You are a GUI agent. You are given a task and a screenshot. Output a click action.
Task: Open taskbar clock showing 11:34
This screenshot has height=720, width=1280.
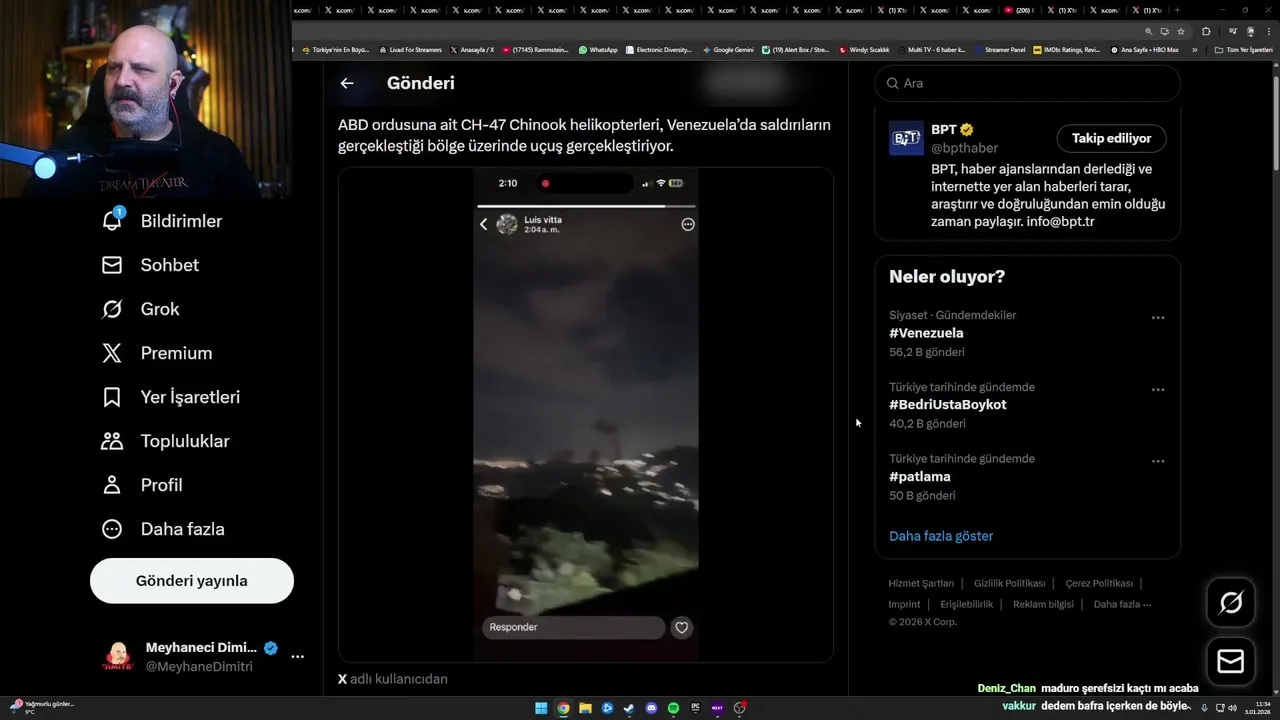1257,708
